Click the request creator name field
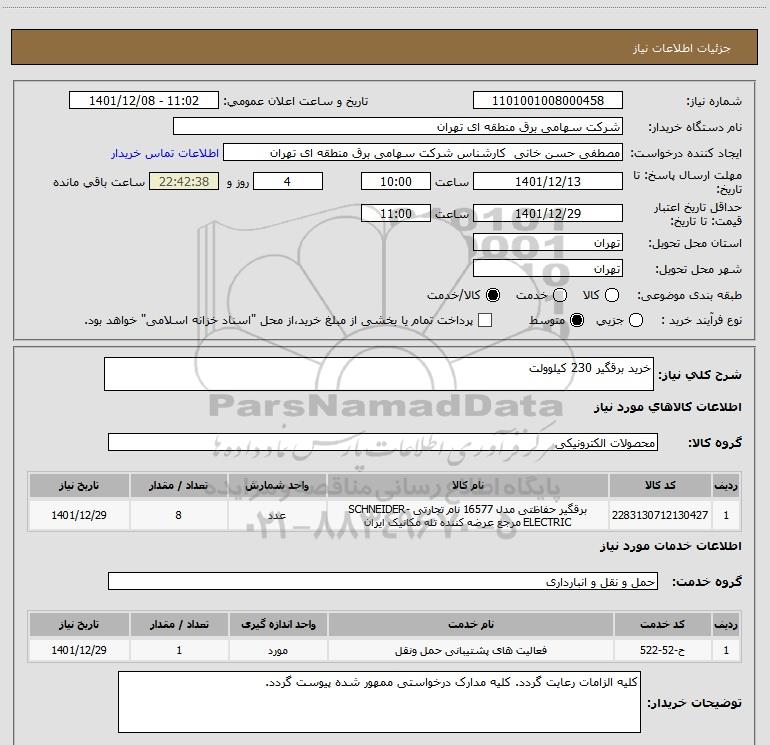 [423, 153]
